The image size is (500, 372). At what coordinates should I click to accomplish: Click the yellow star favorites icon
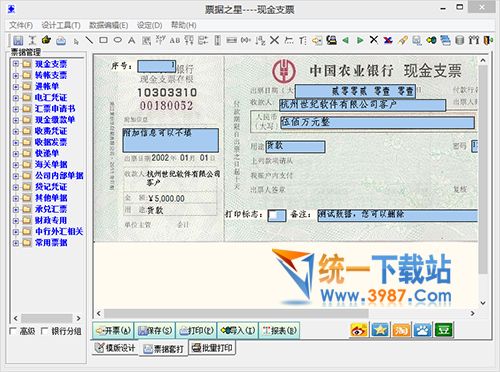(380, 330)
